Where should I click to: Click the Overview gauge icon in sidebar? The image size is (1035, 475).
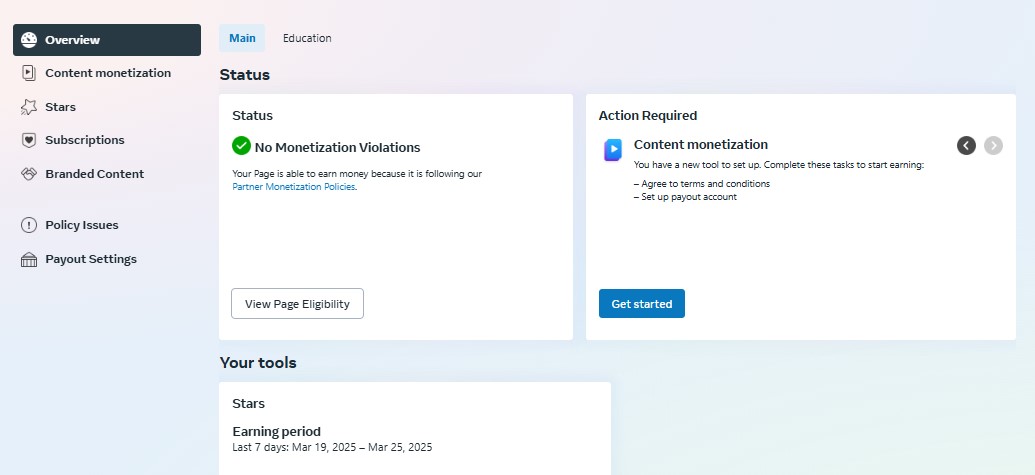(x=29, y=40)
